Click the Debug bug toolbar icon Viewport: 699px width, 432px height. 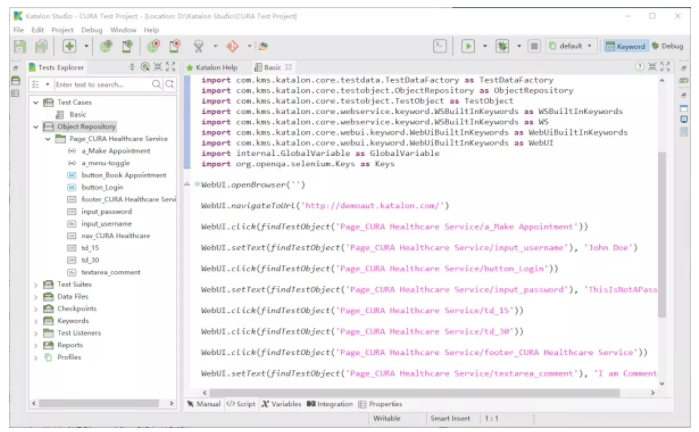[x=502, y=46]
